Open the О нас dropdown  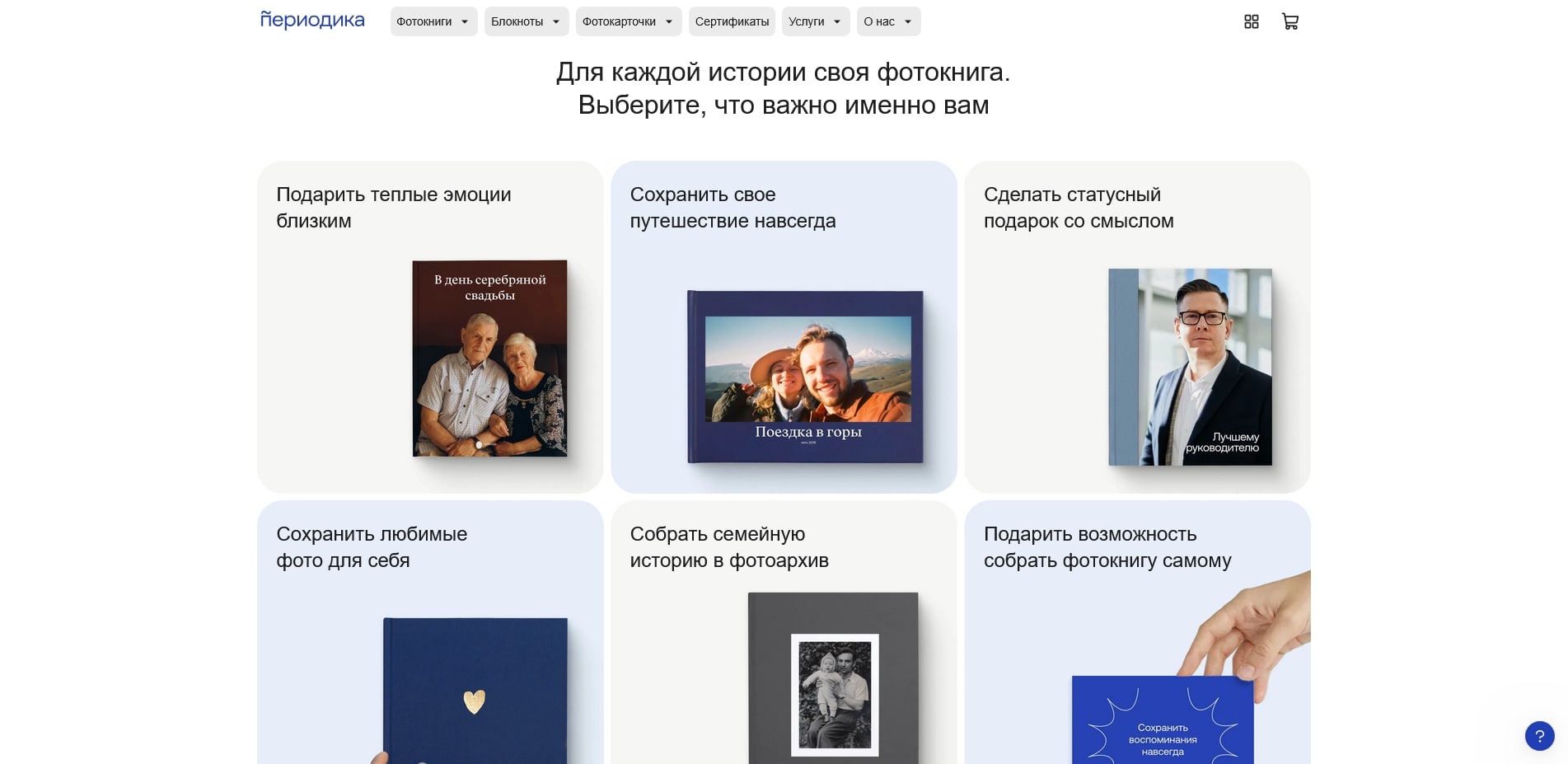point(887,21)
